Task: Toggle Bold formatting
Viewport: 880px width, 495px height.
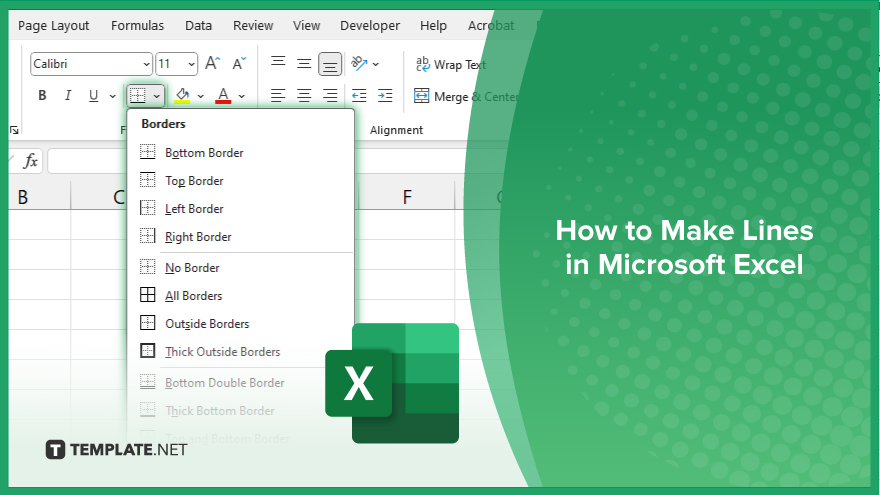Action: [42, 95]
